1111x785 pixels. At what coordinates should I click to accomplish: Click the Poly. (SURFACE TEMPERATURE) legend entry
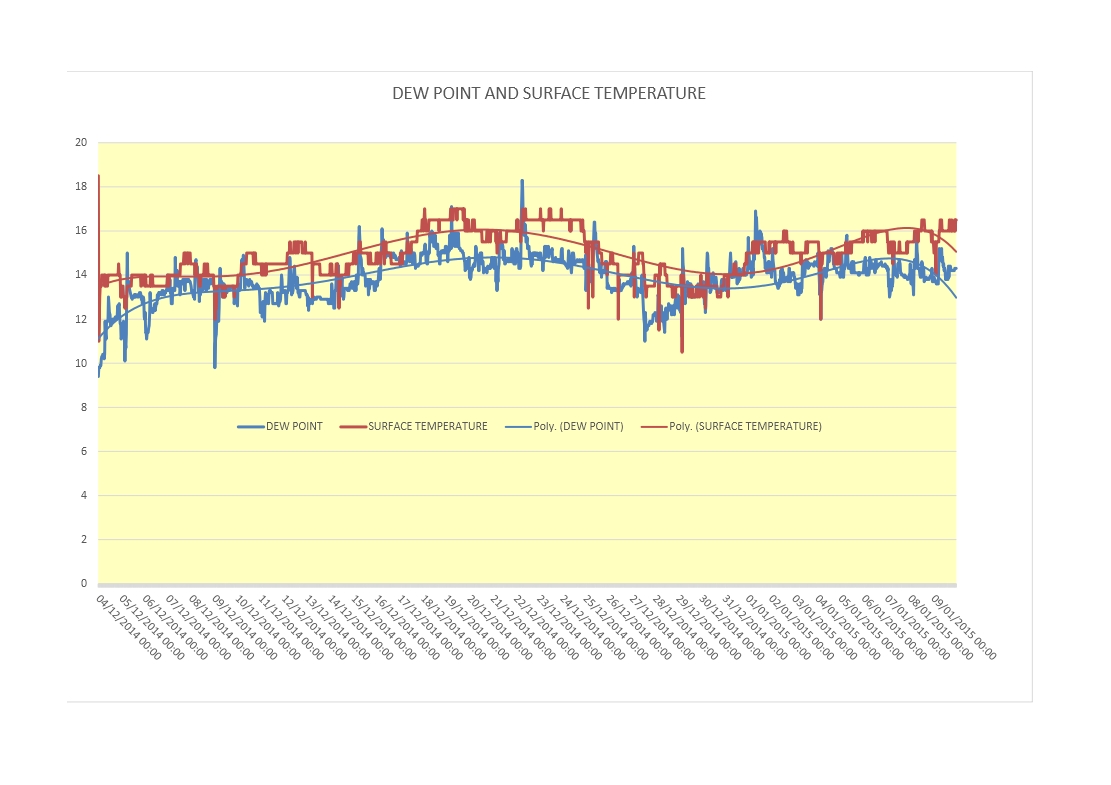(745, 426)
